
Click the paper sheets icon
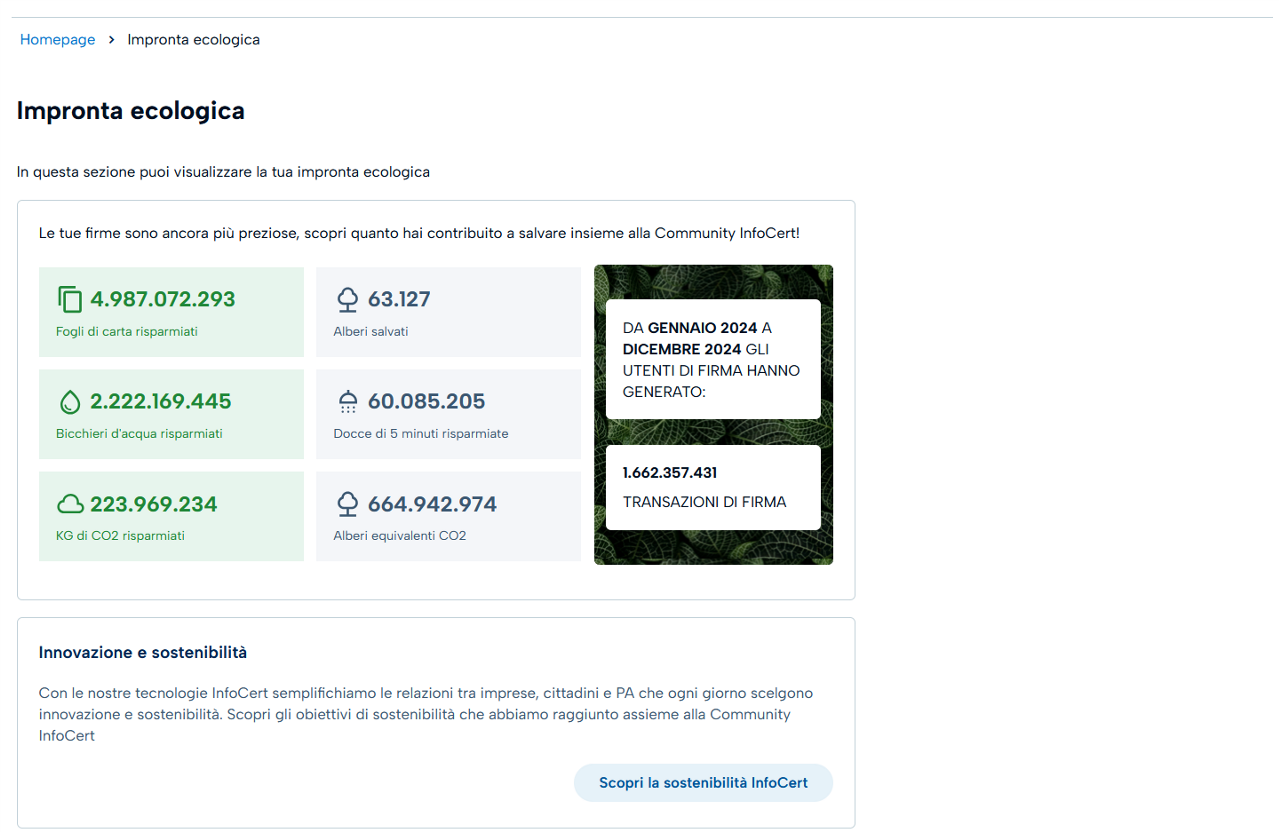click(x=69, y=300)
